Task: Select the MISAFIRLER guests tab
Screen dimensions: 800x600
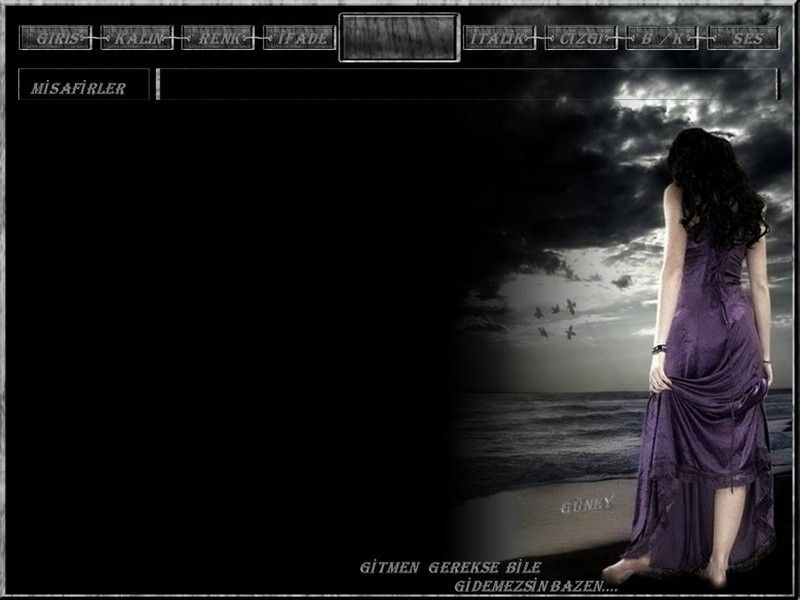Action: 83,88
